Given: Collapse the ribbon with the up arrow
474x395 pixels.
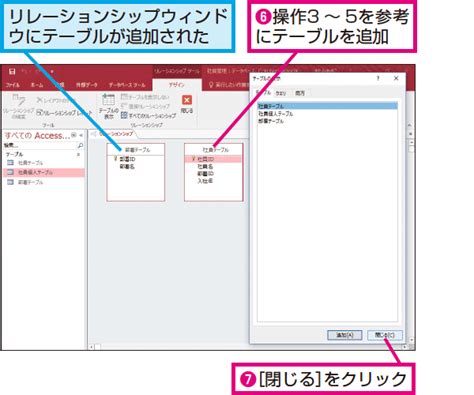Looking at the screenshot, I should pyautogui.click(x=410, y=125).
